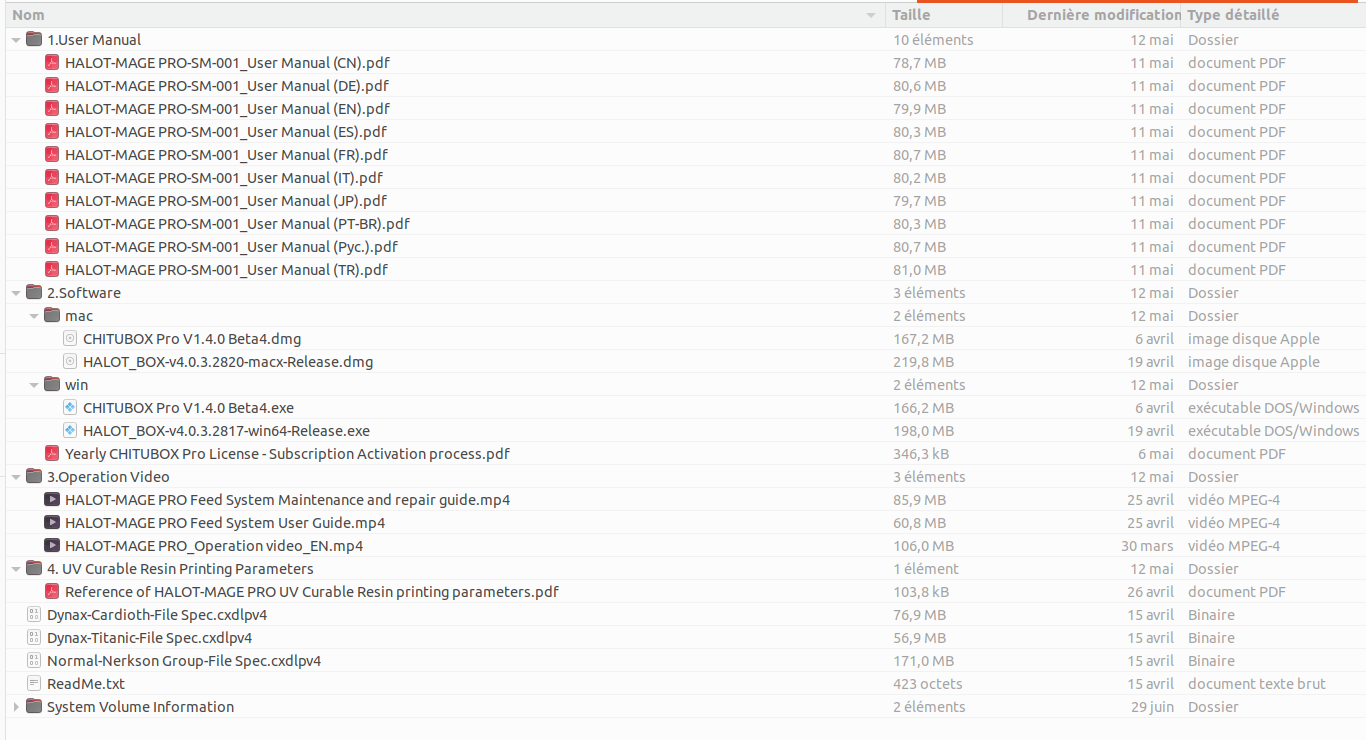Click the PDF icon beside User Manual (EN).pdf
Screen dimensions: 1366x740
pos(52,109)
